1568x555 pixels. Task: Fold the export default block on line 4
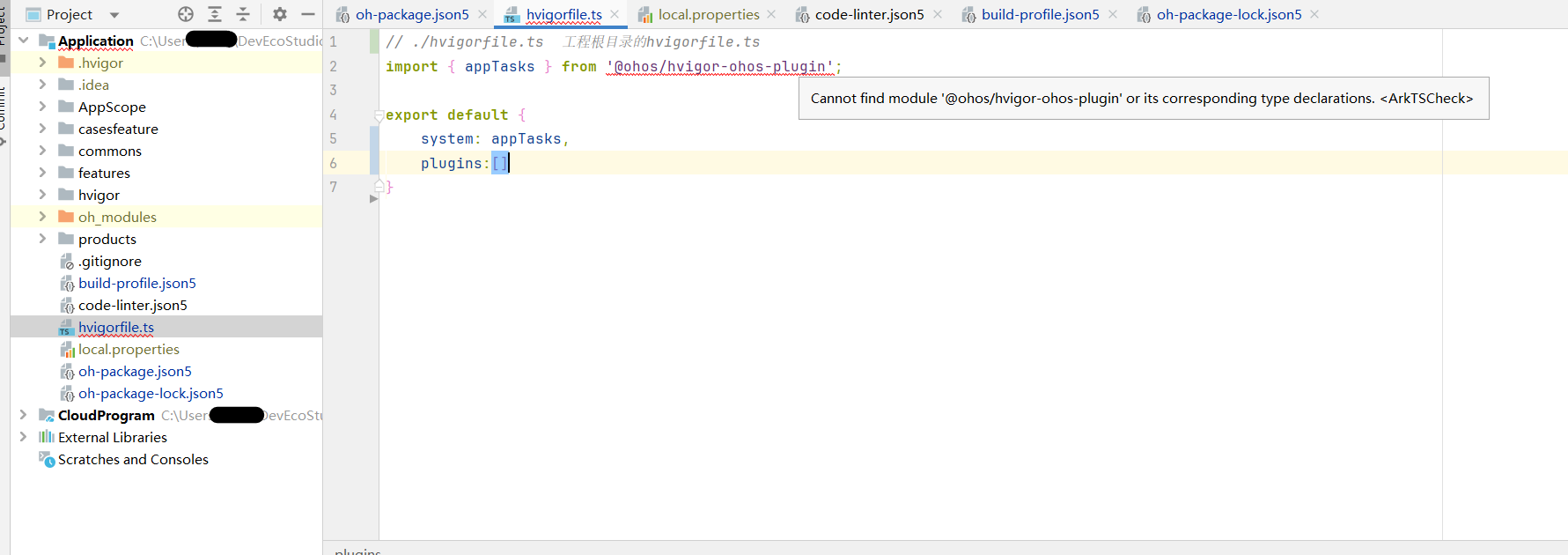click(x=379, y=115)
